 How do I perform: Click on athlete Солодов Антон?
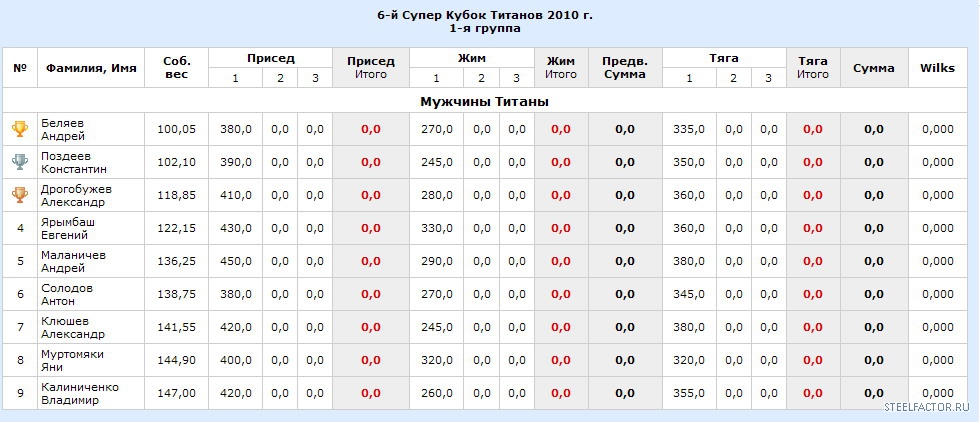pos(66,294)
